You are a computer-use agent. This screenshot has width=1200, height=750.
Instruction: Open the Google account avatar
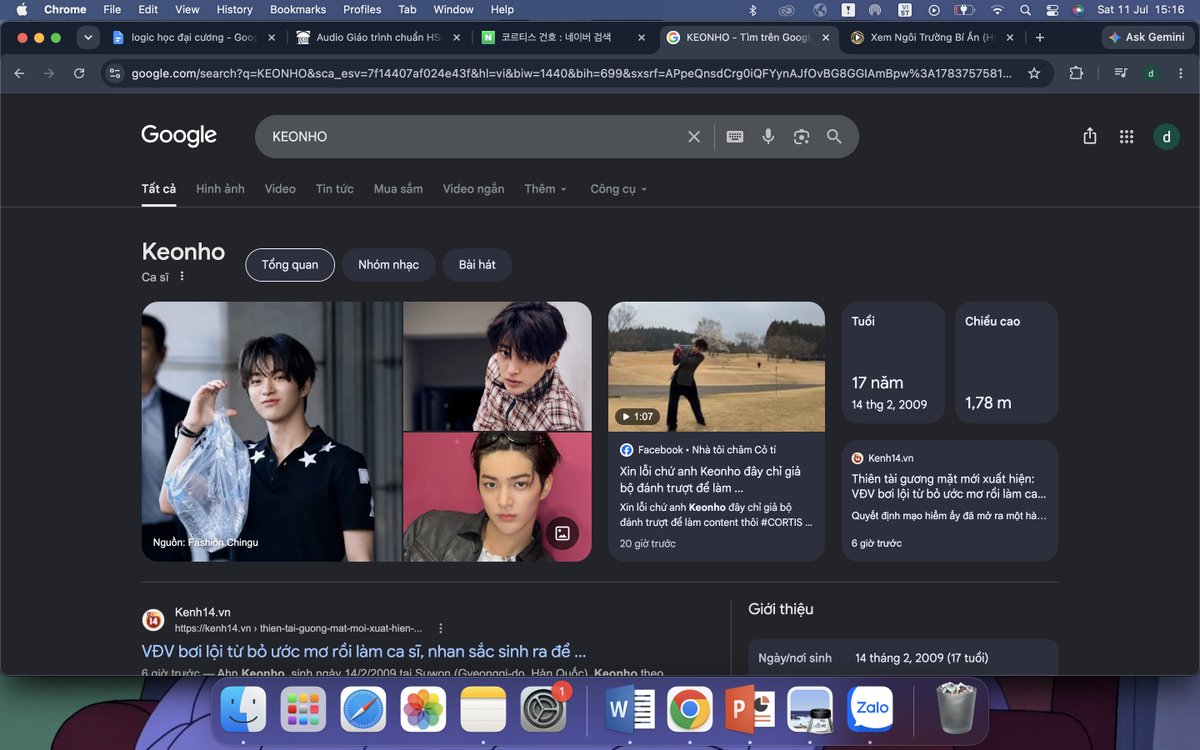tap(1166, 137)
